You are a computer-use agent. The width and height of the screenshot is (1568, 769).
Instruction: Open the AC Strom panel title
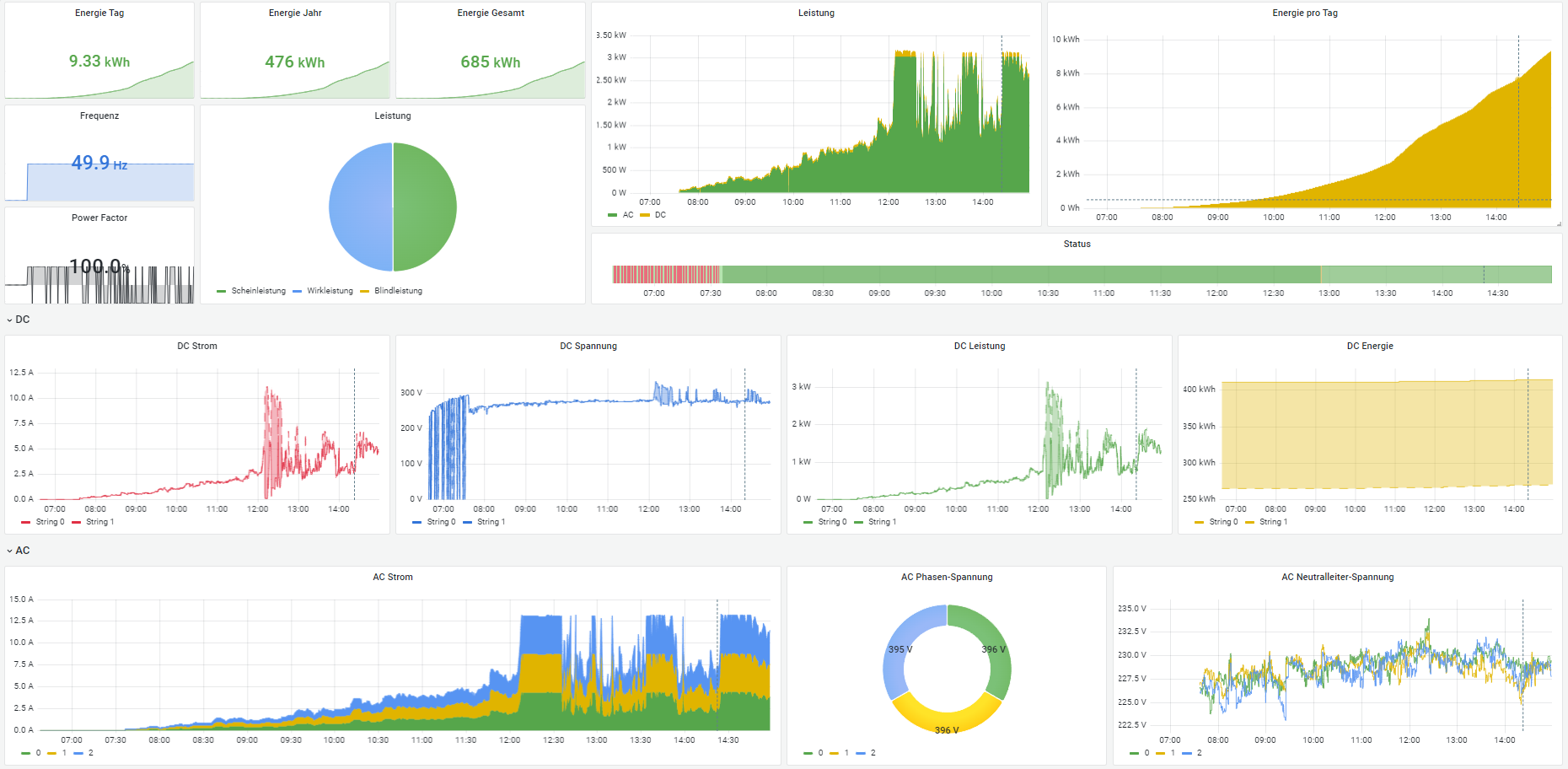tap(393, 577)
